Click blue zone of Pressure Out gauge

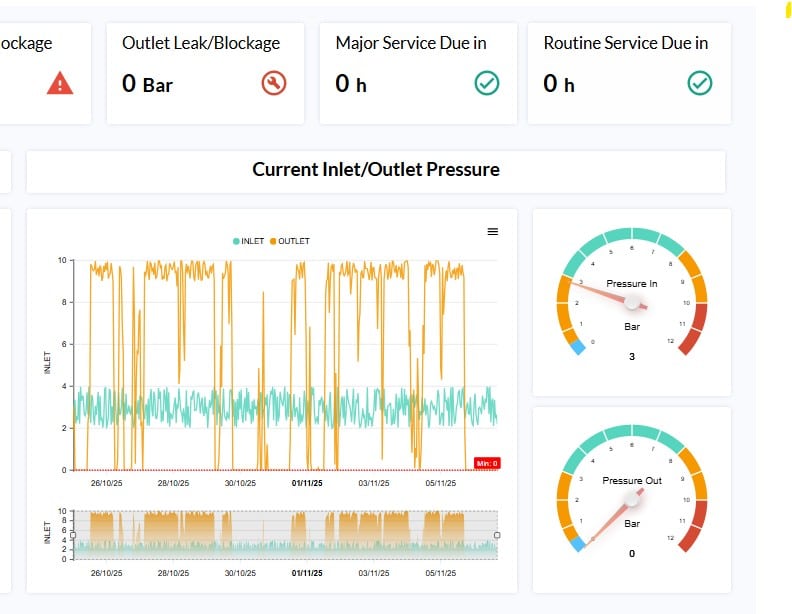click(577, 544)
